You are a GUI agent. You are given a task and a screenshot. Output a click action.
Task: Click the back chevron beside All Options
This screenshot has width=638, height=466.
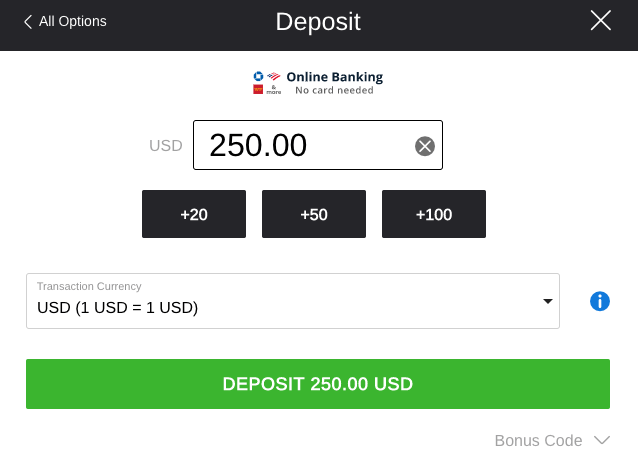(28, 22)
